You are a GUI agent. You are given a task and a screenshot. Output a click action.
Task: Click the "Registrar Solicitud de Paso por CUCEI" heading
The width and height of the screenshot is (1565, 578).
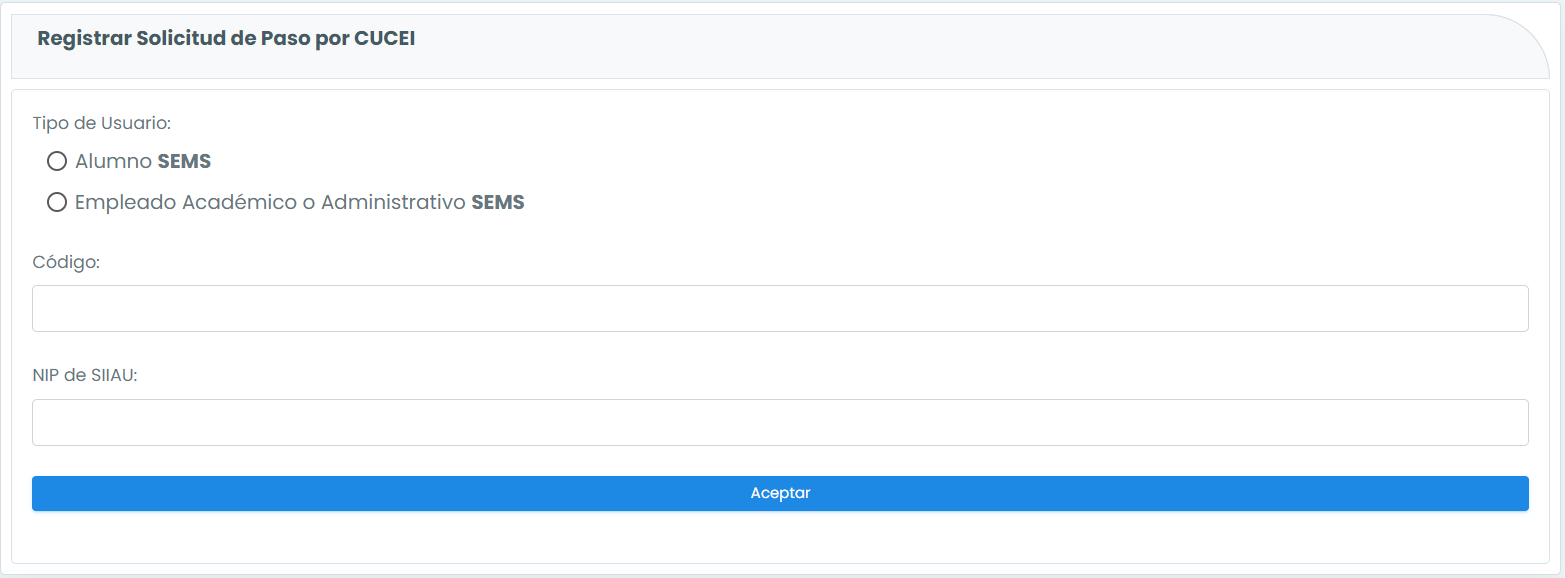pyautogui.click(x=226, y=39)
